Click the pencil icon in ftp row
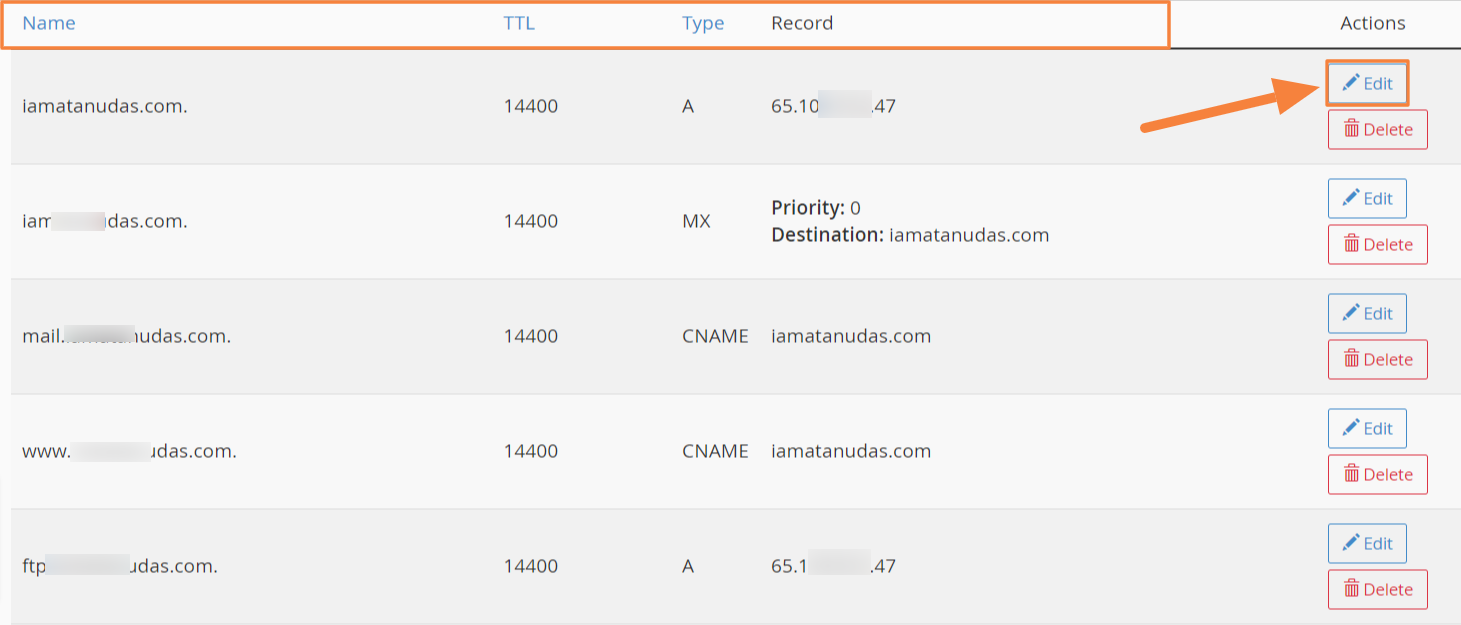This screenshot has height=625, width=1461. (x=1351, y=542)
